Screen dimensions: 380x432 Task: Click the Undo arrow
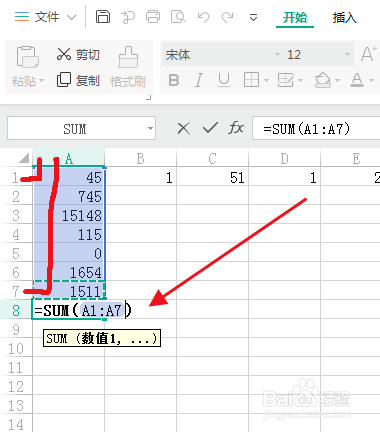[203, 17]
